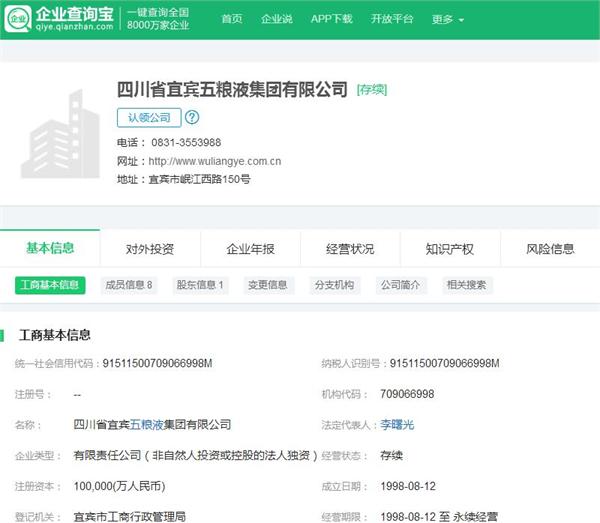Switch to the 企业年报 tab
Image resolution: width=600 pixels, height=523 pixels.
(x=250, y=249)
